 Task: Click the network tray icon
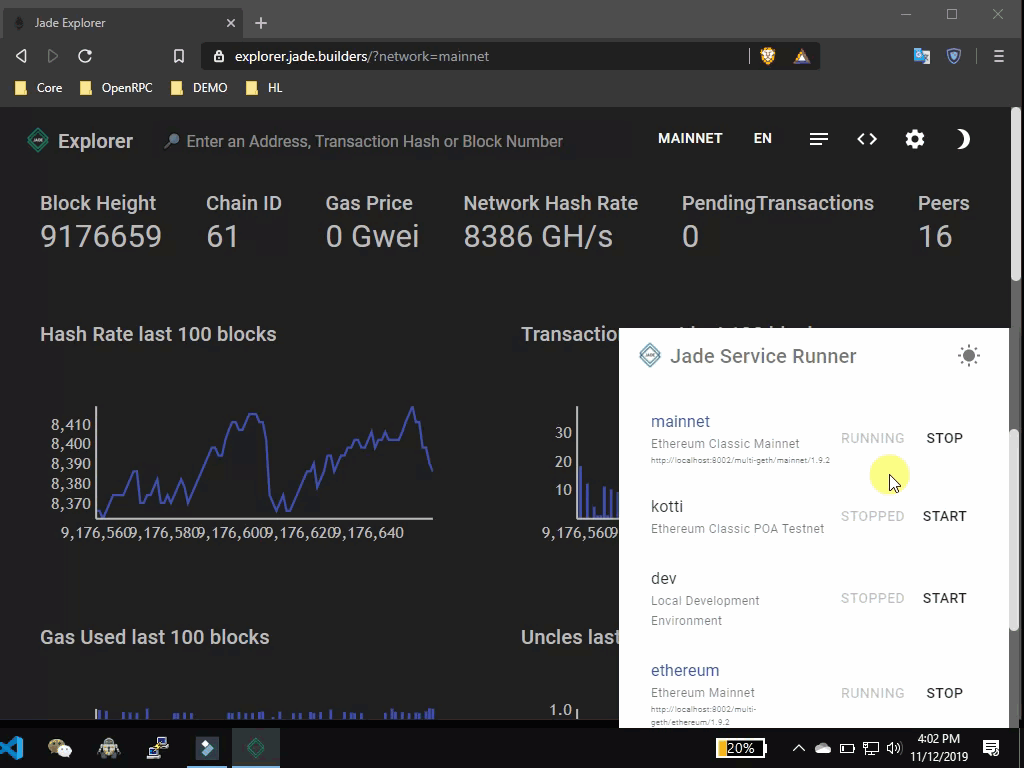871,748
